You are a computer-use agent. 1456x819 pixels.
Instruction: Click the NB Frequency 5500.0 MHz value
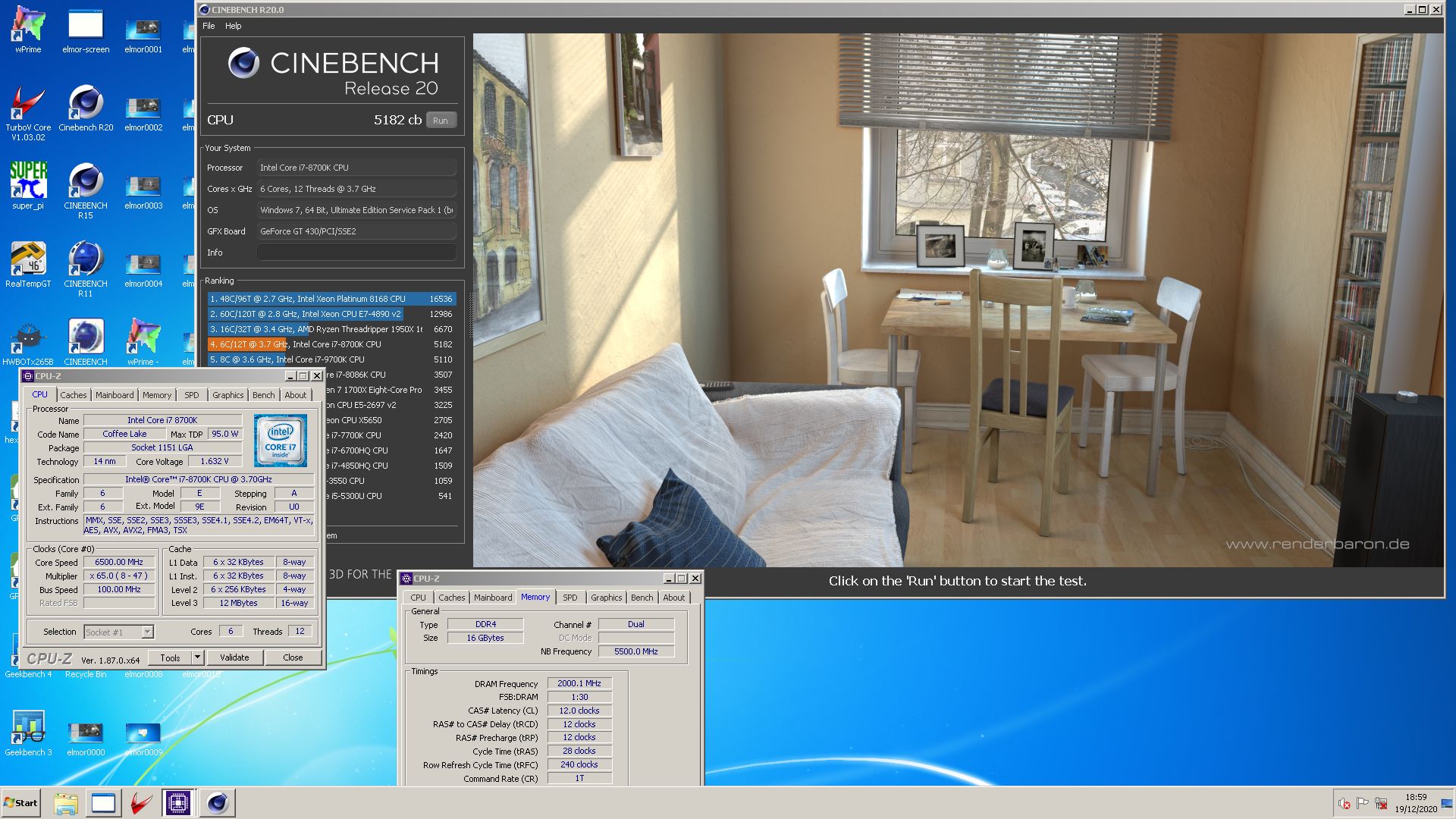(636, 651)
